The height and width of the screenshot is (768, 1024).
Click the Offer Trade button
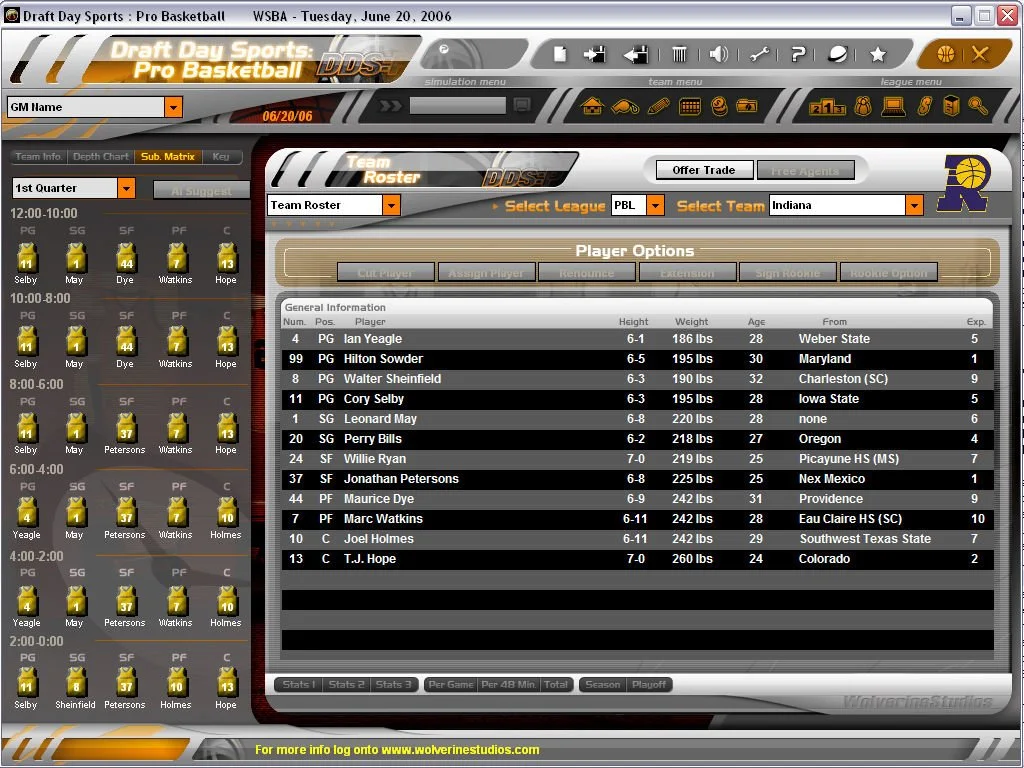[704, 170]
